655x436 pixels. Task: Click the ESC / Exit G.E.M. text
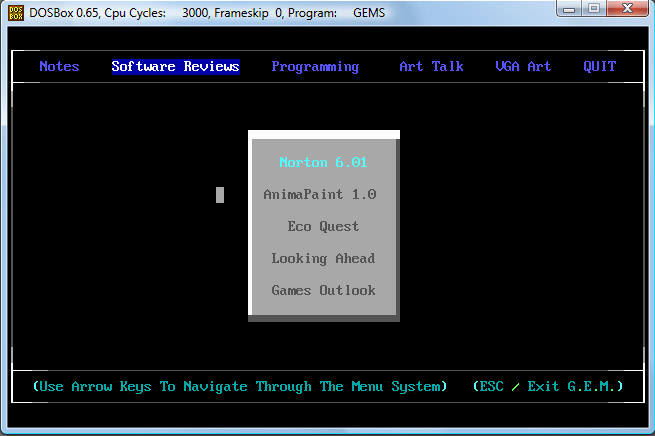547,386
